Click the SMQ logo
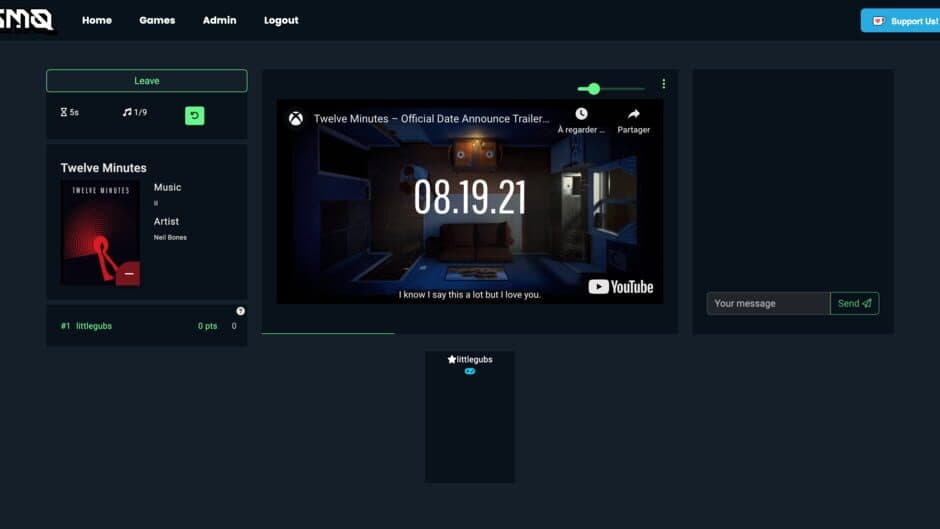 coord(26,20)
